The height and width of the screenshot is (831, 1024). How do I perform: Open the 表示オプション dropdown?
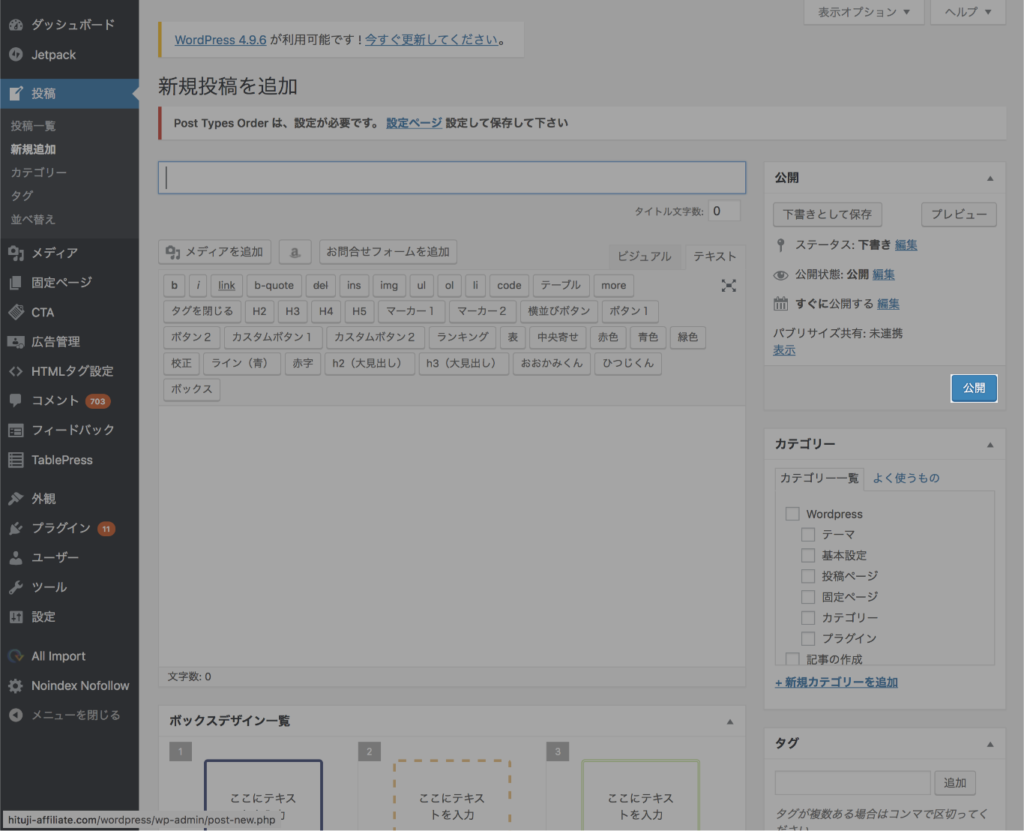coord(863,12)
